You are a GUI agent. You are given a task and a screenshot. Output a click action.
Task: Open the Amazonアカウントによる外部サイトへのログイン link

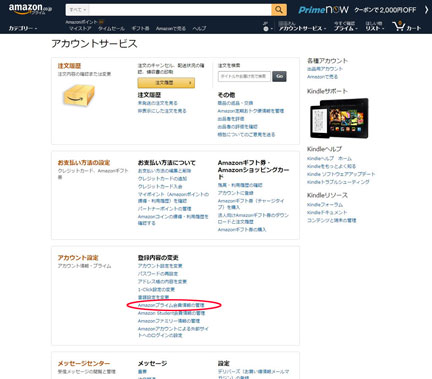(173, 332)
